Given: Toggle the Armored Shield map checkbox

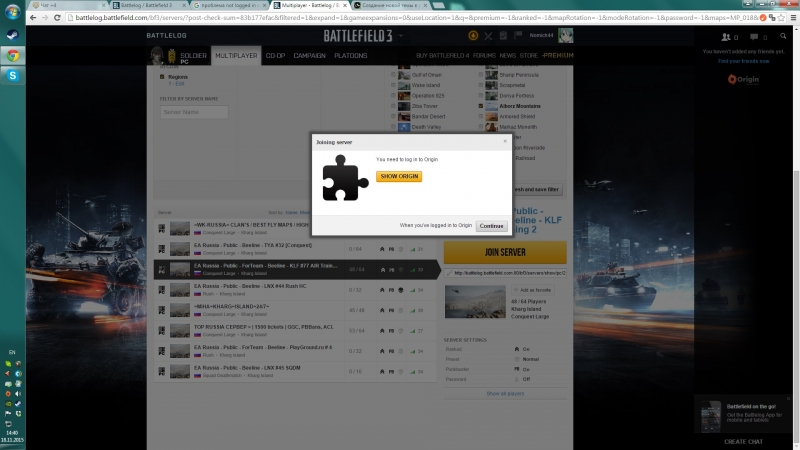Looking at the screenshot, I should tap(481, 116).
